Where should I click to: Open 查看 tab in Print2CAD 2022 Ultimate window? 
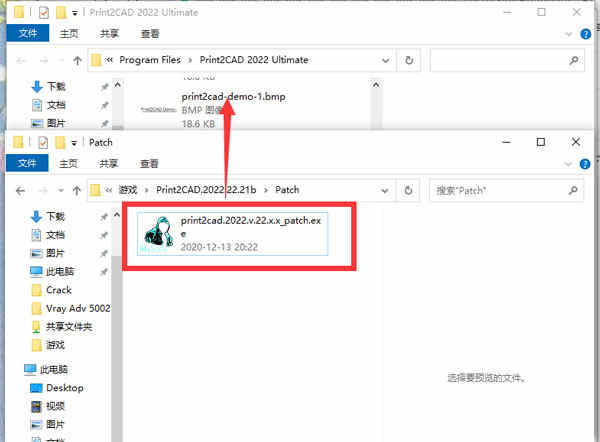(150, 34)
